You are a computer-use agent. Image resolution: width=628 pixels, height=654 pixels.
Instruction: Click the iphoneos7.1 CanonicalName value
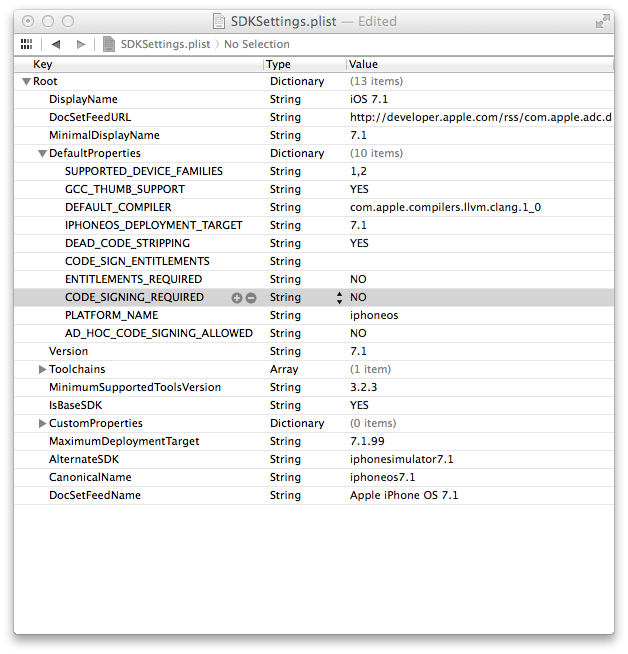pos(382,477)
